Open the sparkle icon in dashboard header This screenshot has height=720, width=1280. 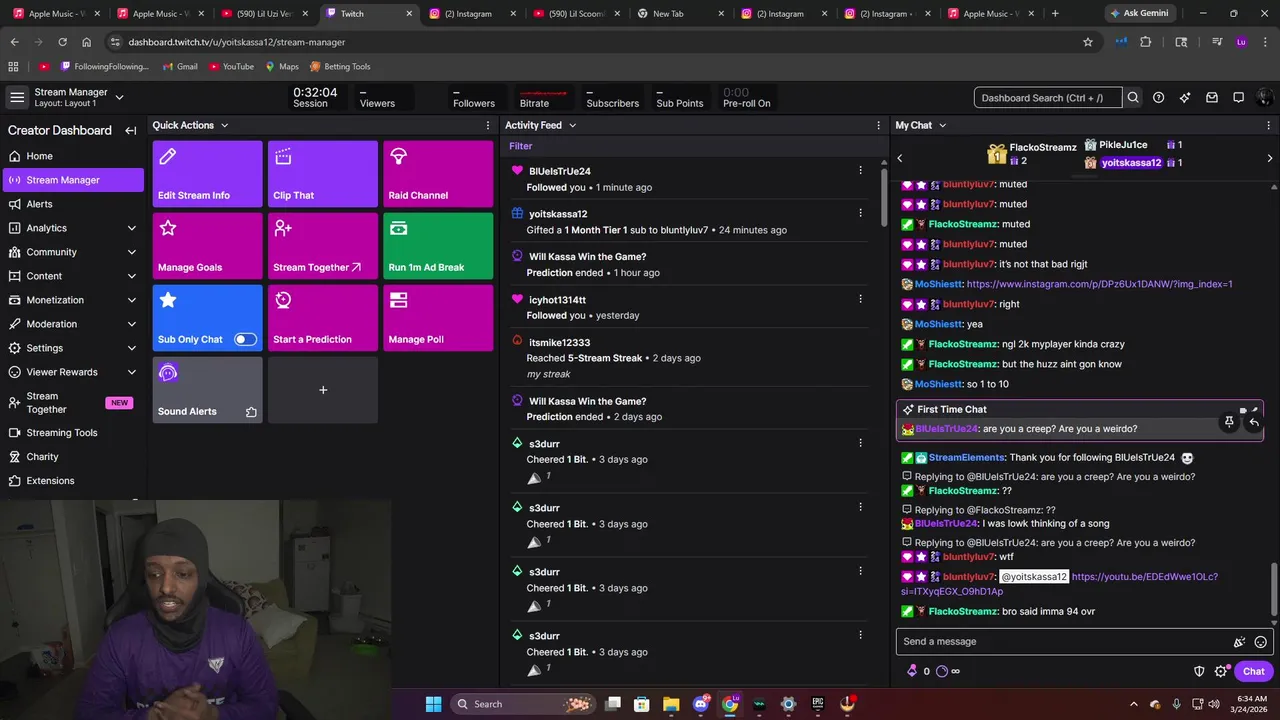1185,98
